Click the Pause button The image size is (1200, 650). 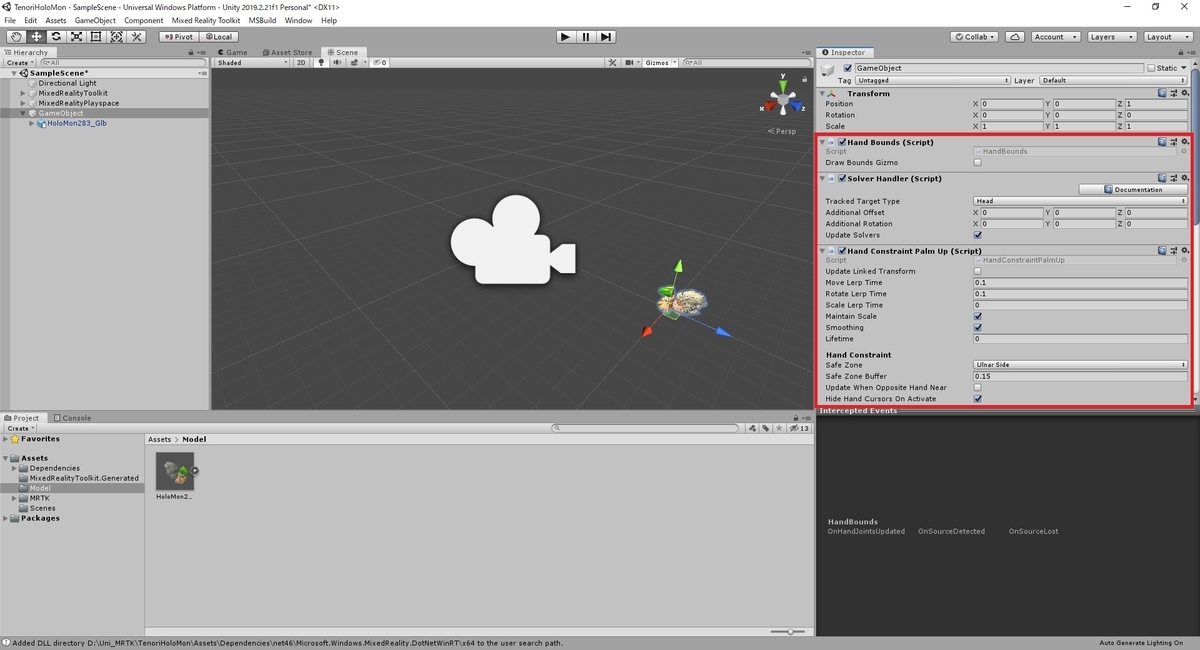pos(585,37)
